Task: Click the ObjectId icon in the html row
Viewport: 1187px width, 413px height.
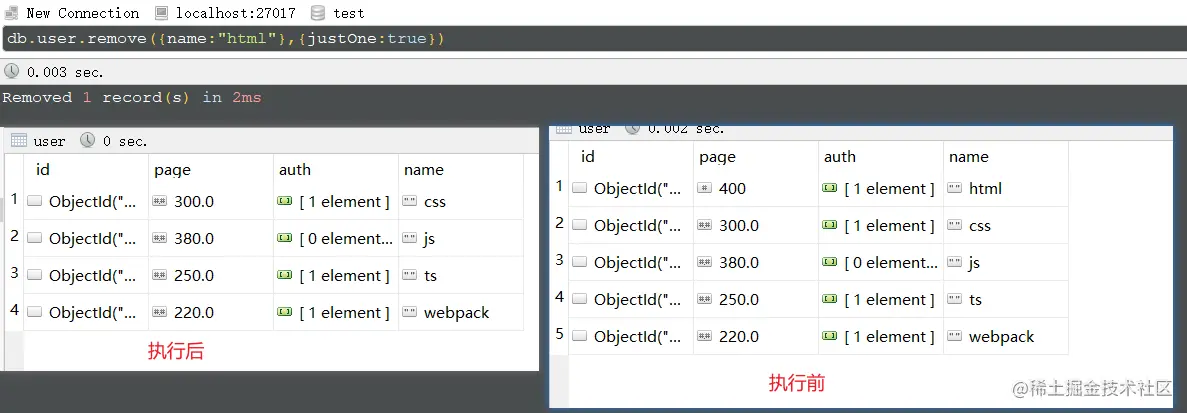Action: tap(579, 188)
